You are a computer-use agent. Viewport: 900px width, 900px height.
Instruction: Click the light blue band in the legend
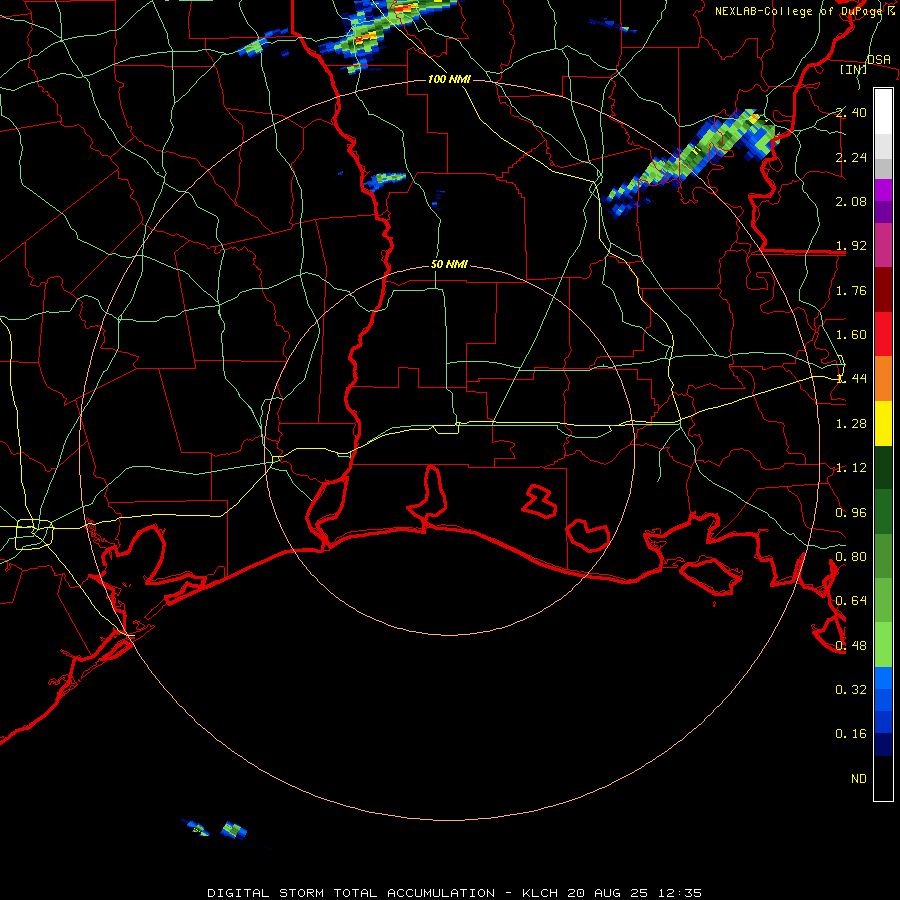coord(883,678)
